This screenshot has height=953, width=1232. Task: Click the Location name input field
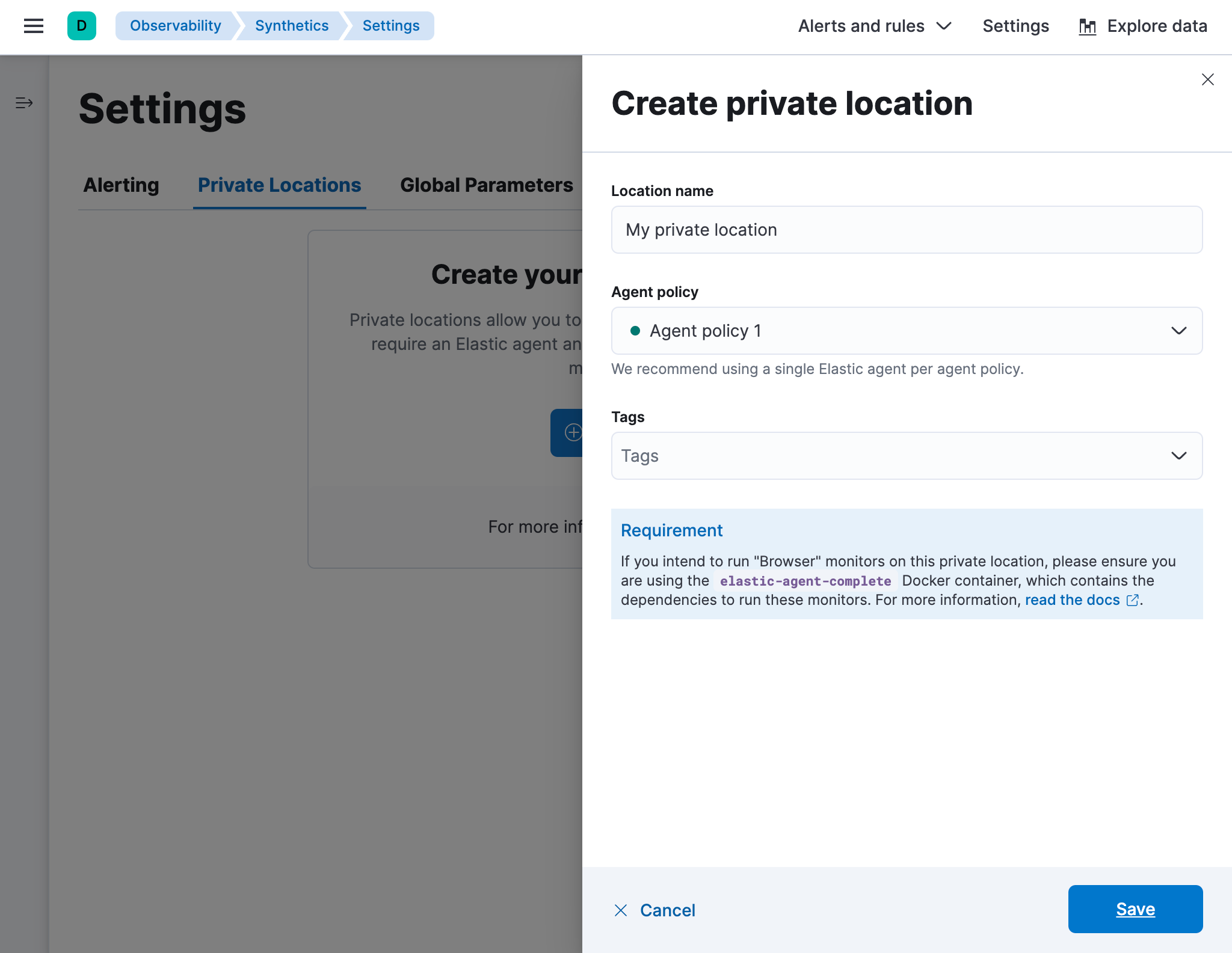pyautogui.click(x=905, y=229)
